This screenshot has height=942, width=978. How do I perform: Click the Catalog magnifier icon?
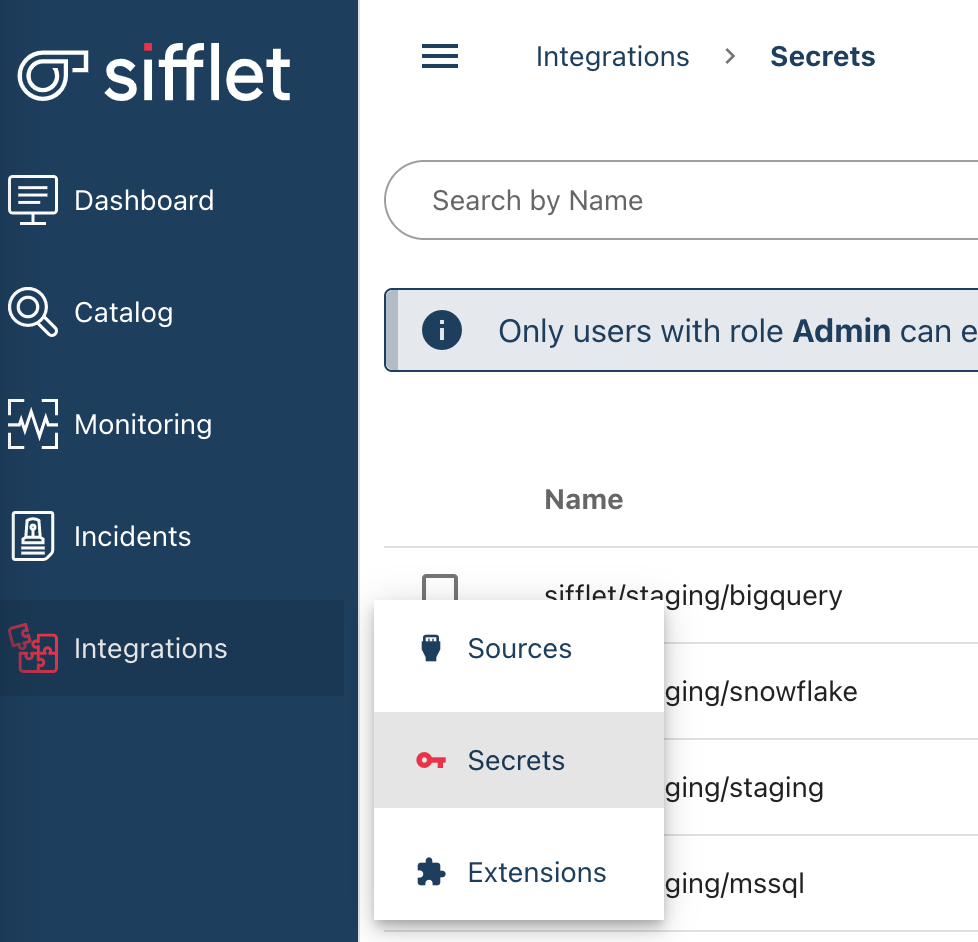tap(33, 312)
